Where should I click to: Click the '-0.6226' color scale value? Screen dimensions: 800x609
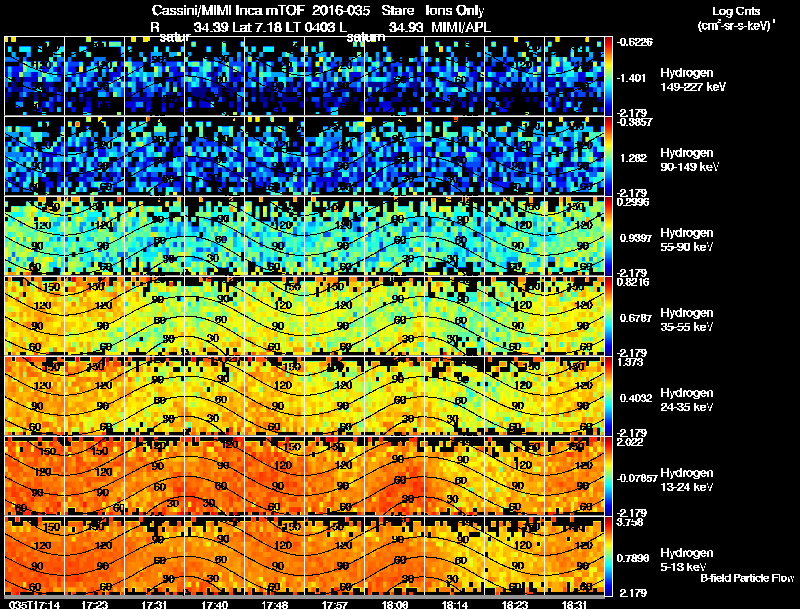[x=634, y=42]
